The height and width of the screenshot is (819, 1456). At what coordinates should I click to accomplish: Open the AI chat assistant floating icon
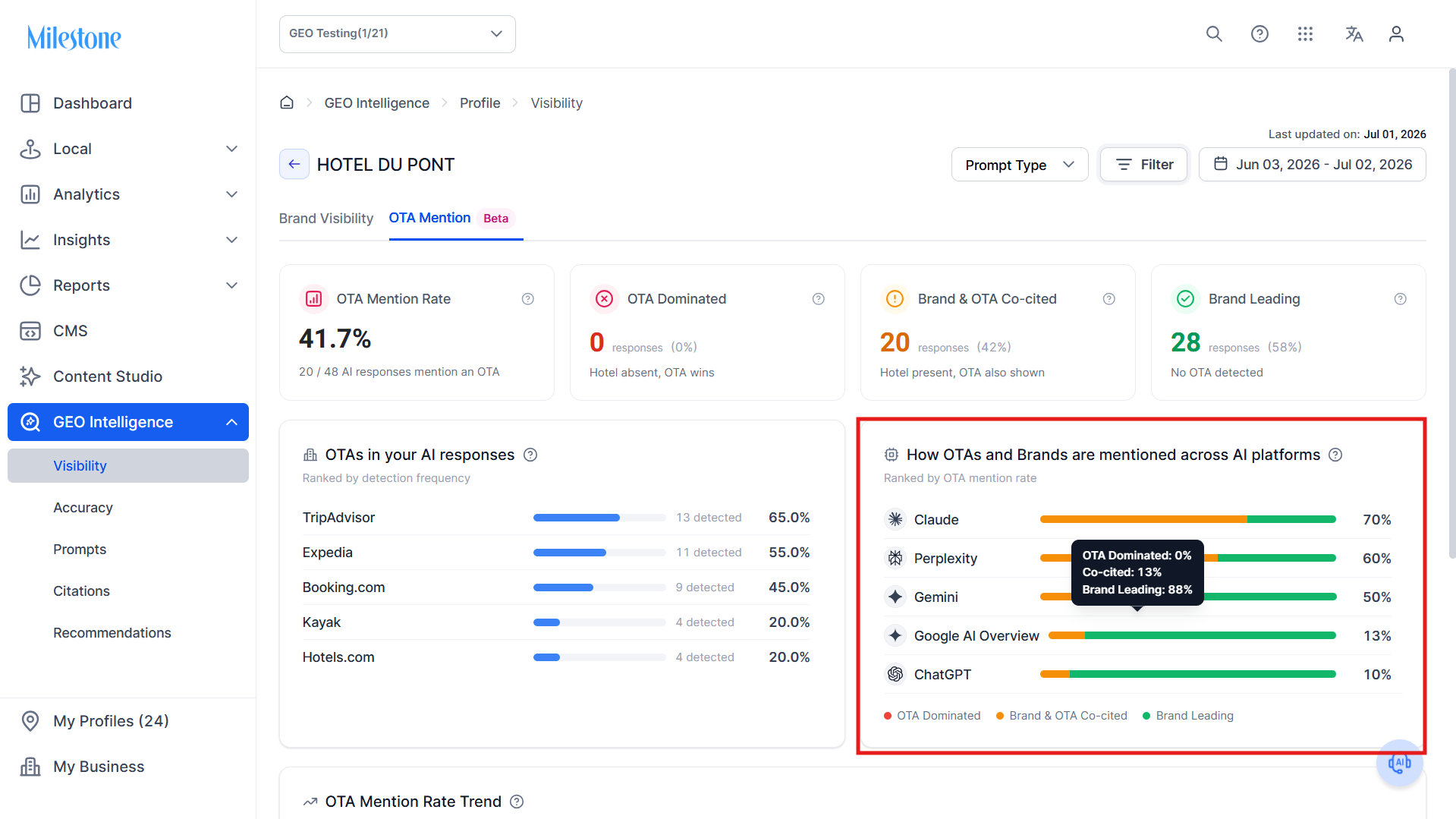pyautogui.click(x=1399, y=763)
